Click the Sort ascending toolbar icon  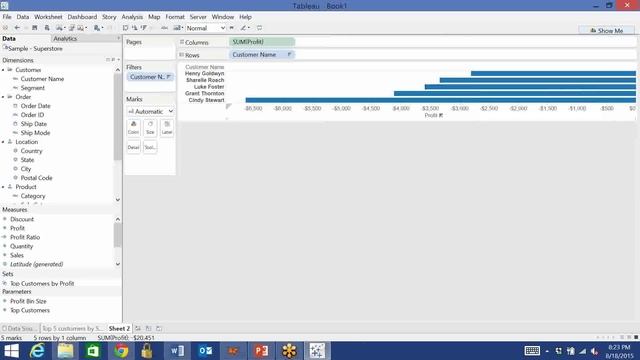(x=134, y=28)
